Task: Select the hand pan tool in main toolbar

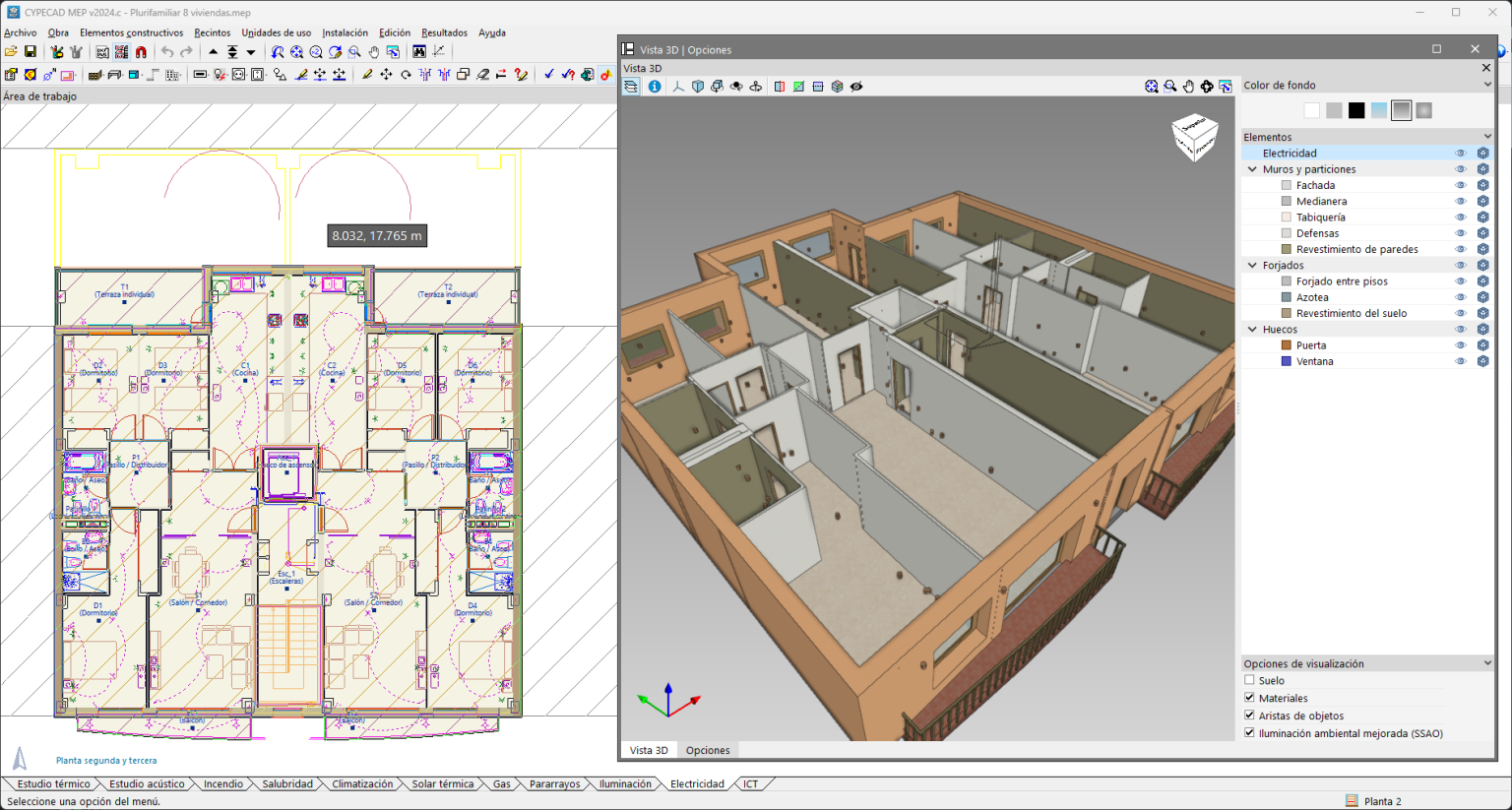Action: 374,52
